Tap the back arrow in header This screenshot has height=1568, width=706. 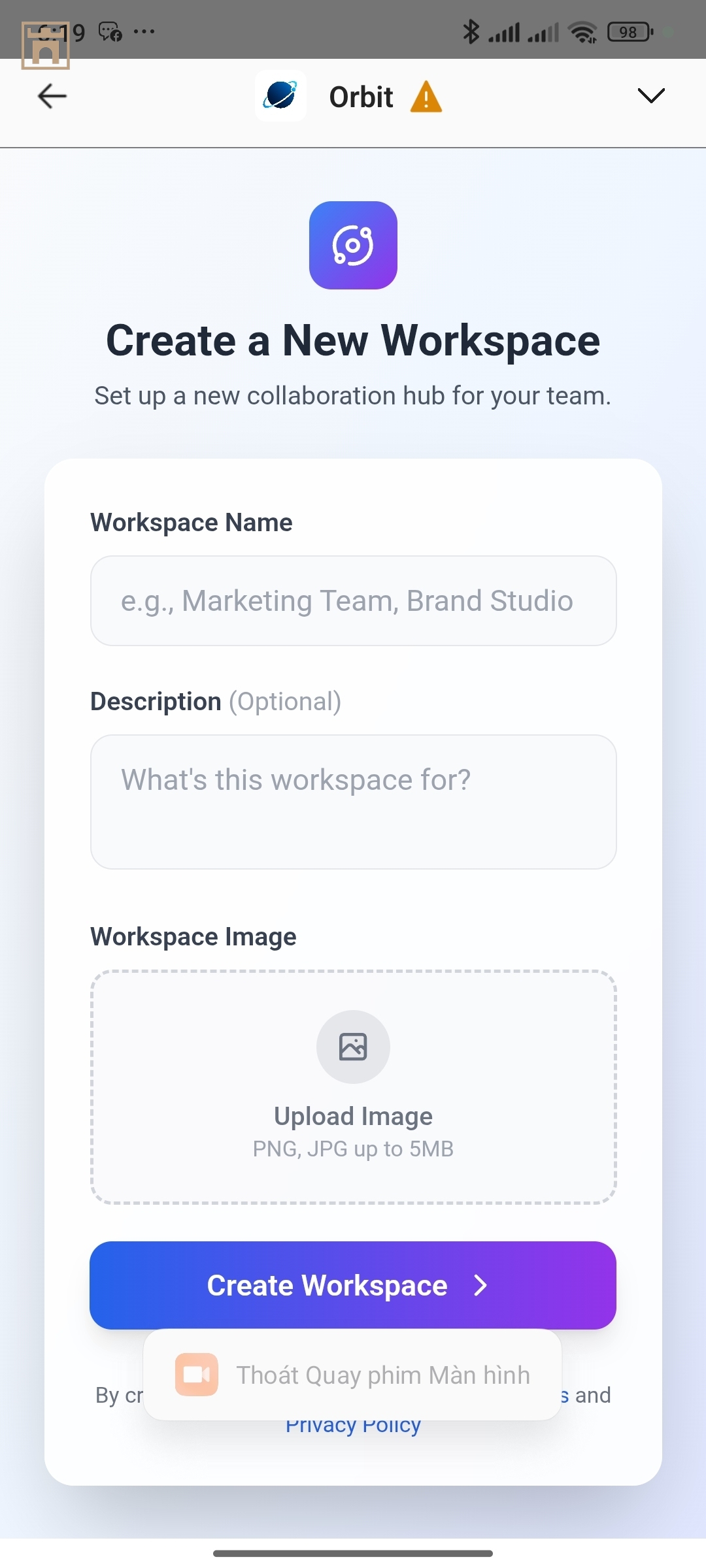click(x=52, y=97)
